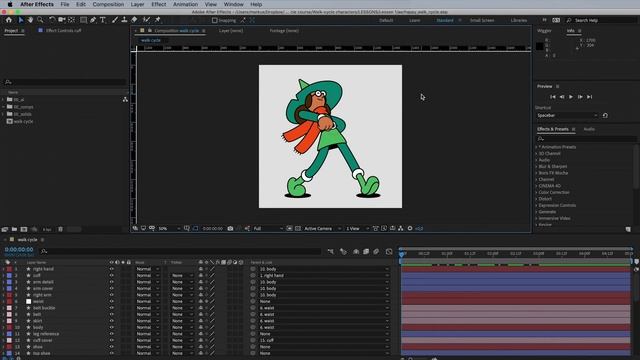Select the Eraser tool

coord(134,20)
